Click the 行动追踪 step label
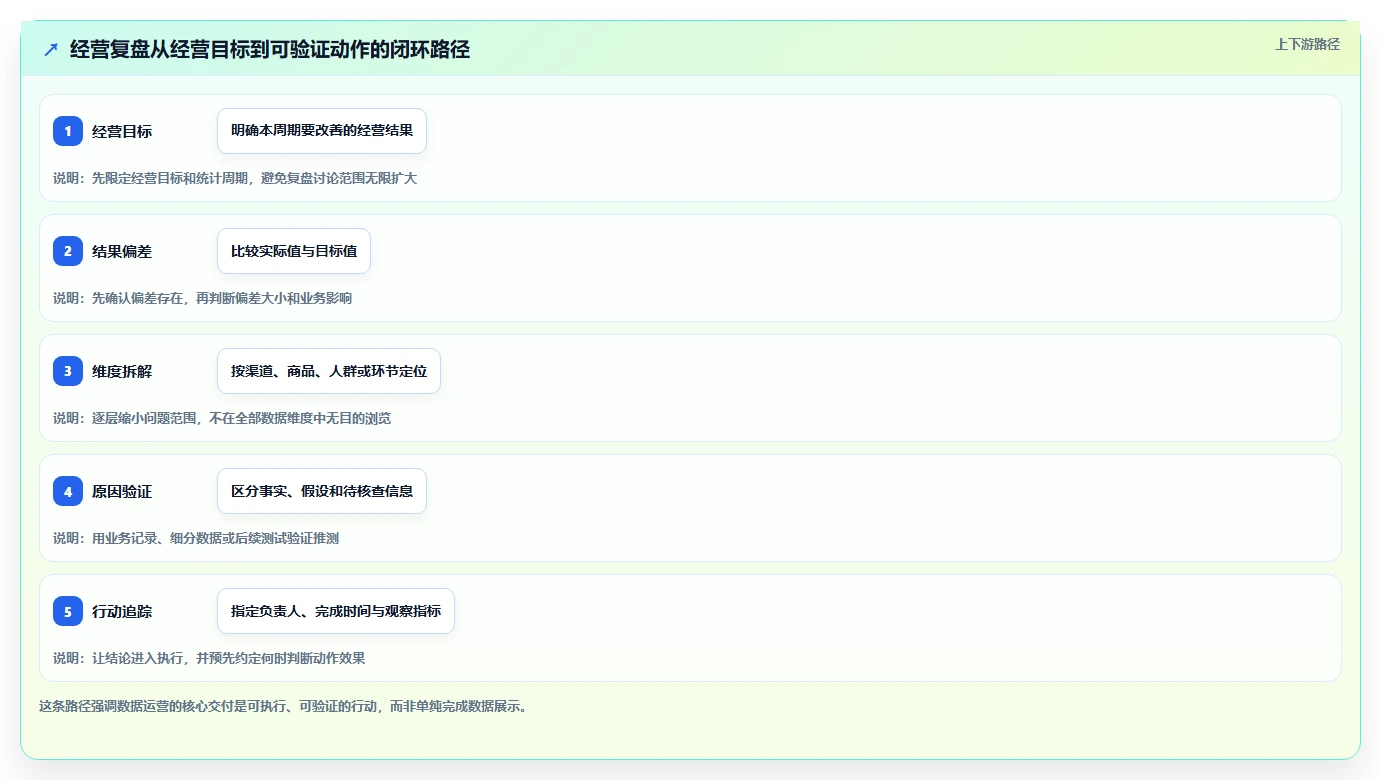 tap(122, 611)
